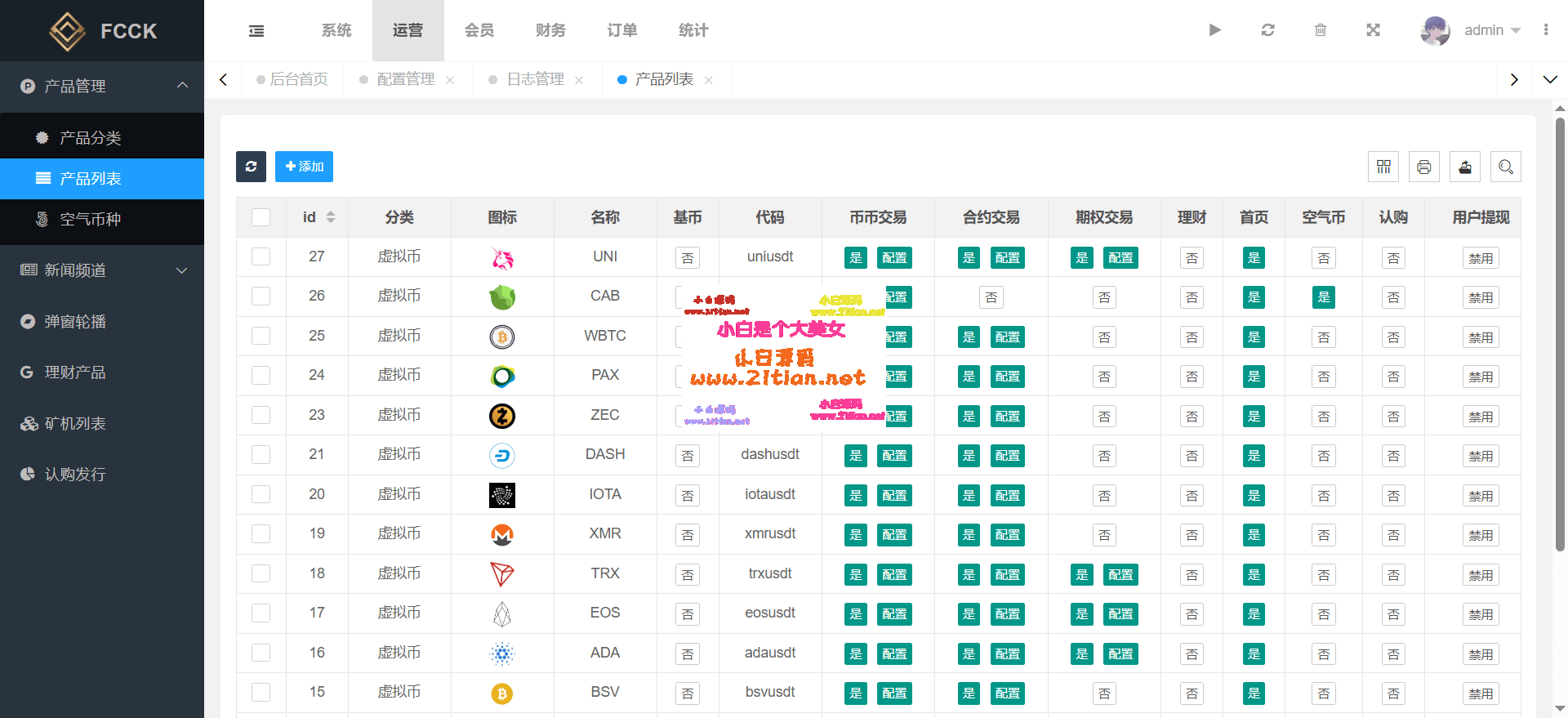Click 配置 button for UNI 币币交易
Image resolution: width=1568 pixels, height=718 pixels.
[894, 258]
